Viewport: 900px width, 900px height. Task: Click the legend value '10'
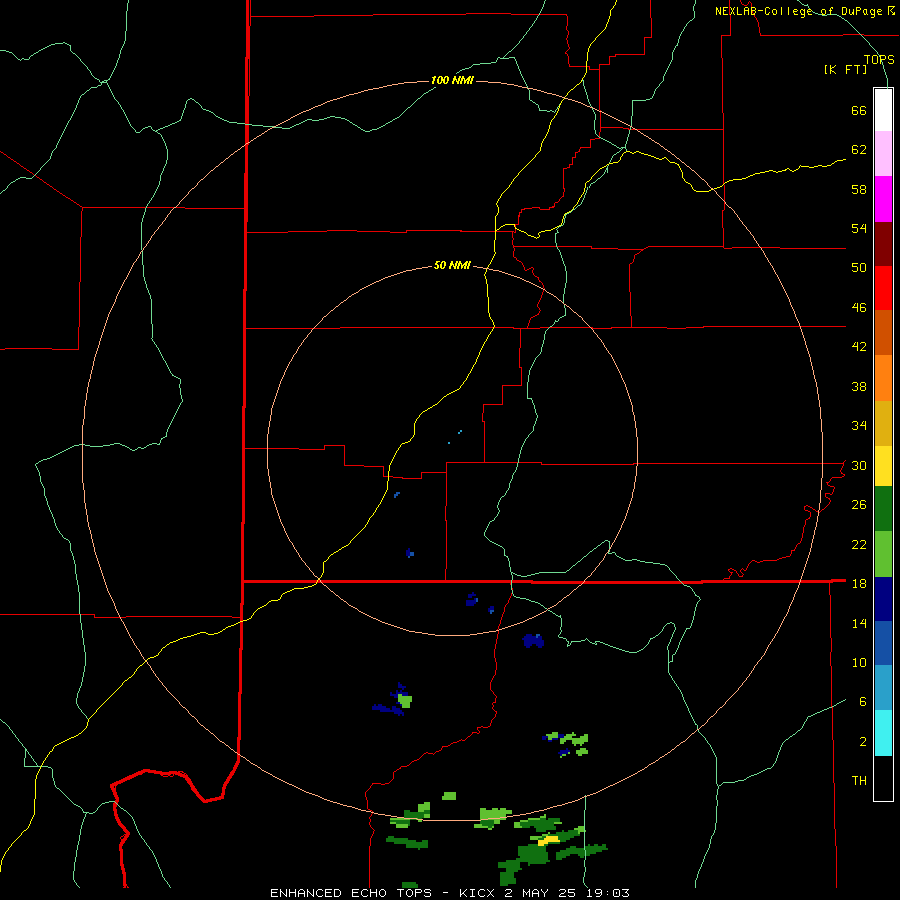tap(859, 663)
